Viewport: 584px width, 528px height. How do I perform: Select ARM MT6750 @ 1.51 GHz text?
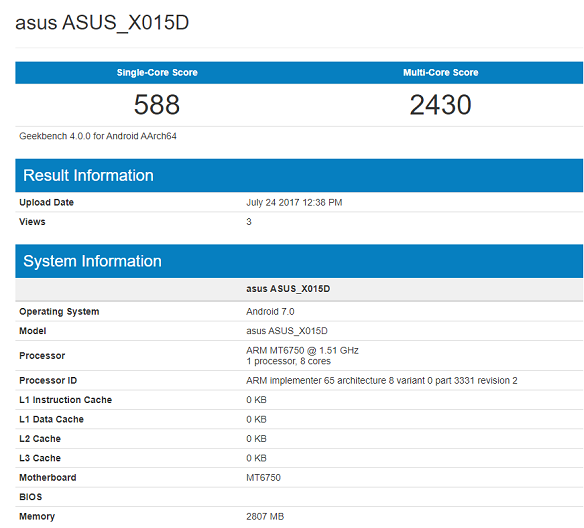tap(302, 350)
